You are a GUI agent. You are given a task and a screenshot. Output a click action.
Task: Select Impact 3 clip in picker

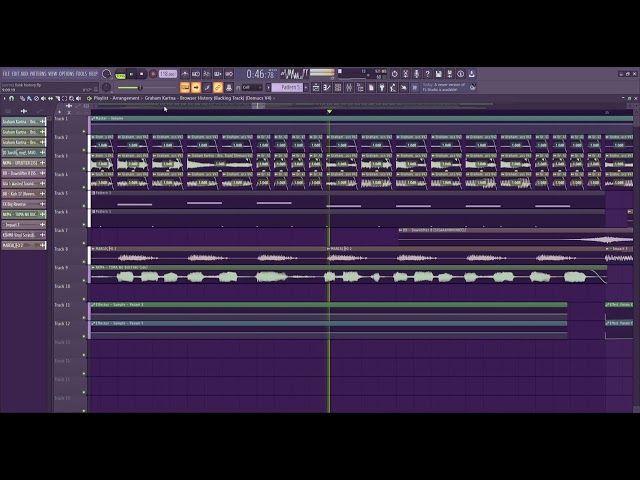(x=24, y=224)
